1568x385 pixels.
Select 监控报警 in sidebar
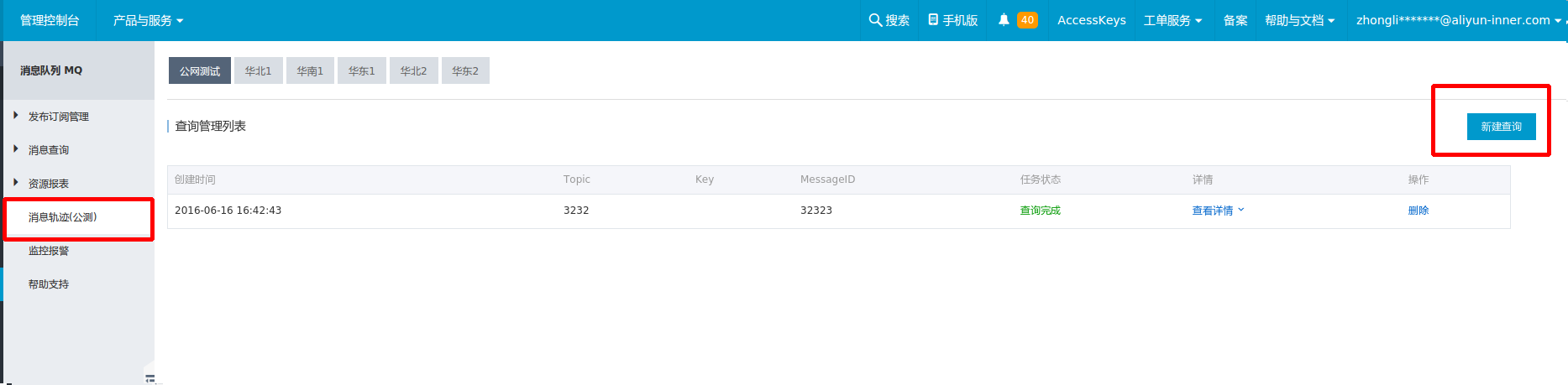(49, 251)
